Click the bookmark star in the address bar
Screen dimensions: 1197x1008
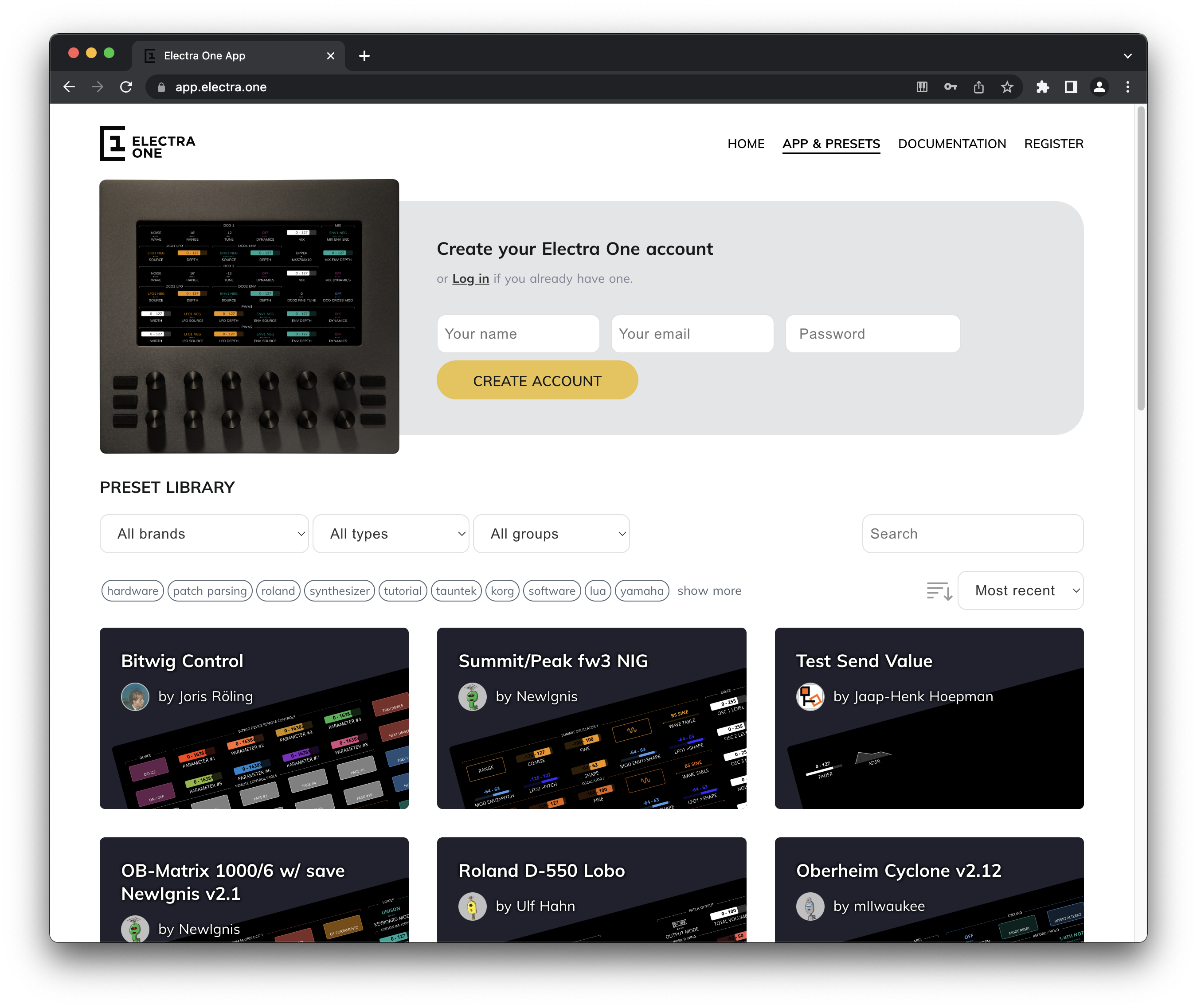click(1007, 87)
